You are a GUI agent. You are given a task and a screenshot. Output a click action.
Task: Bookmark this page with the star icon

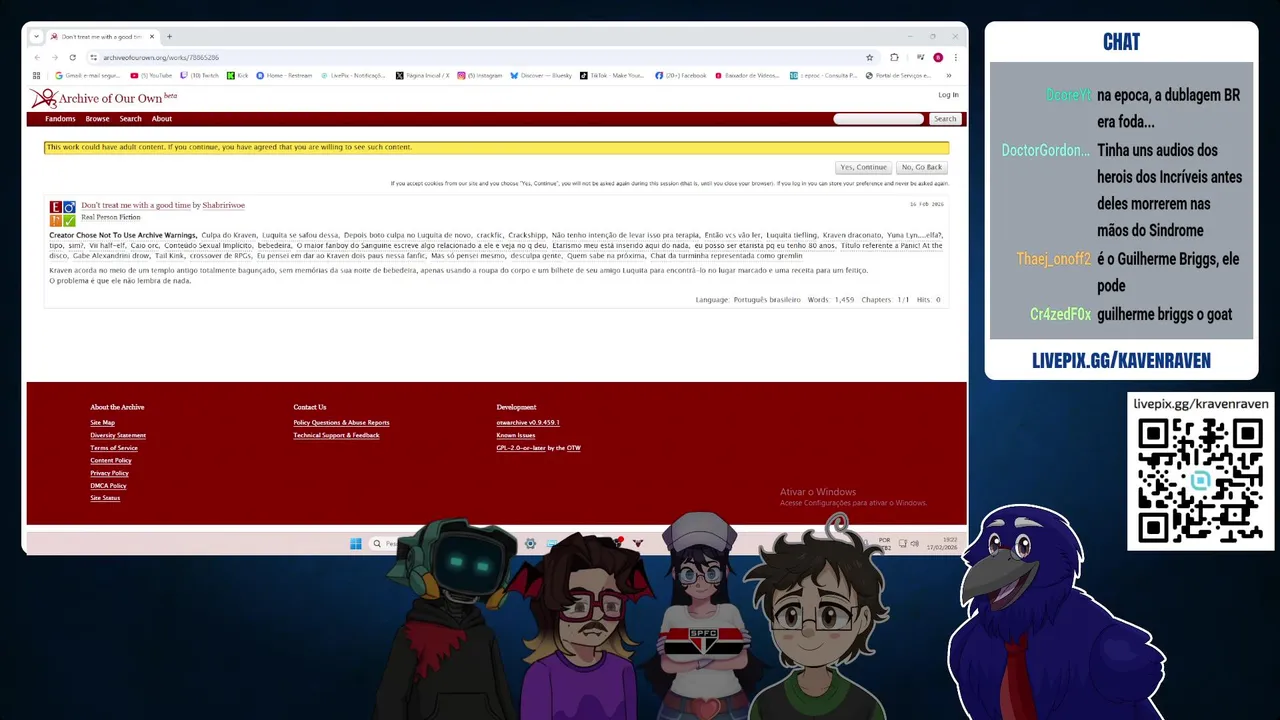click(869, 57)
